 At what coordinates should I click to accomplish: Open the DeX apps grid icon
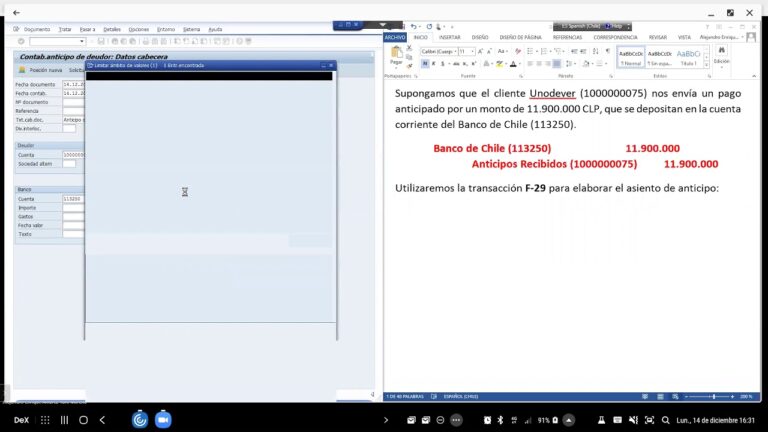coord(45,420)
